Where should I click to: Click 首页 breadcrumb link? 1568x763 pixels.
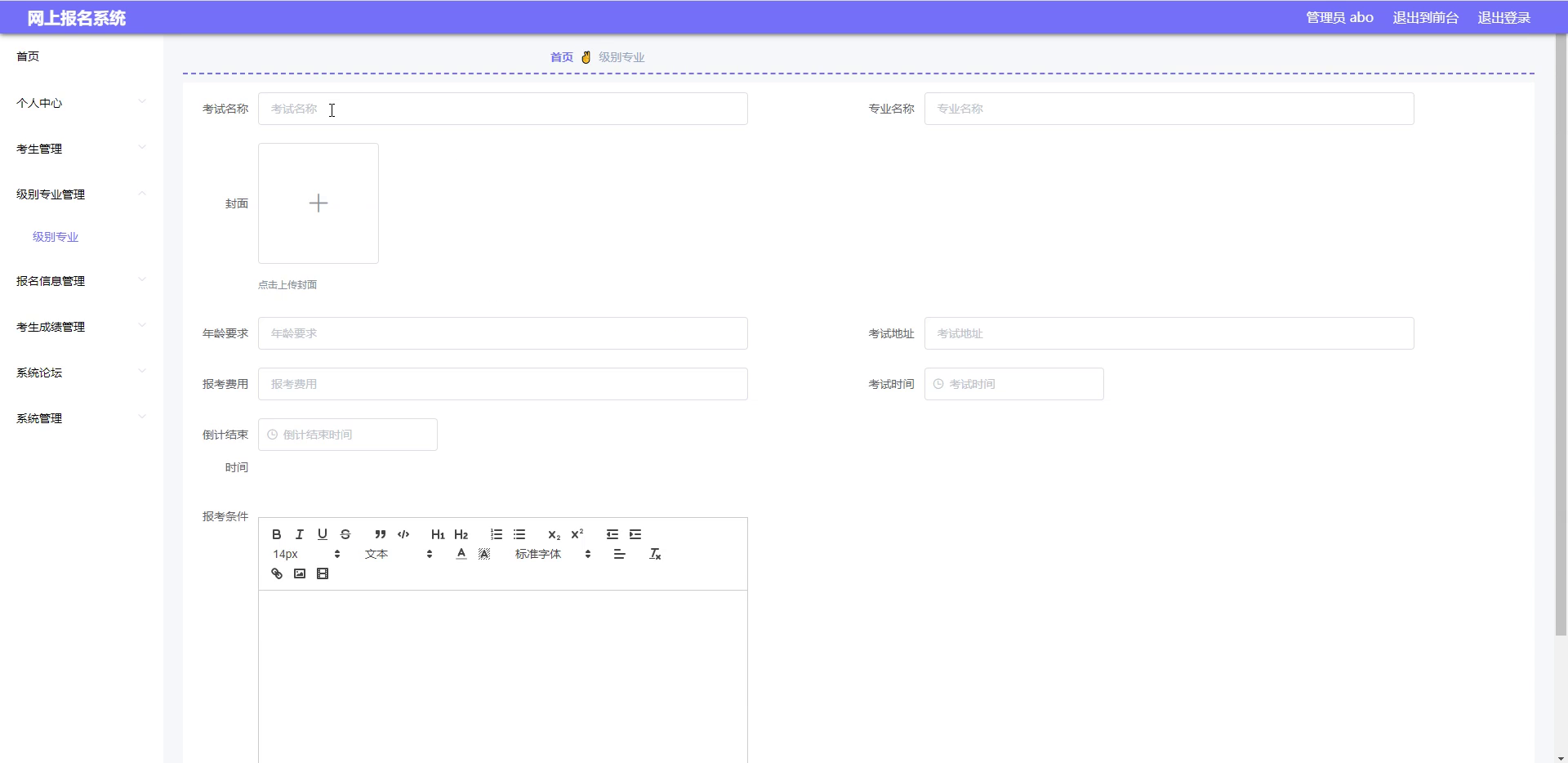(x=562, y=57)
